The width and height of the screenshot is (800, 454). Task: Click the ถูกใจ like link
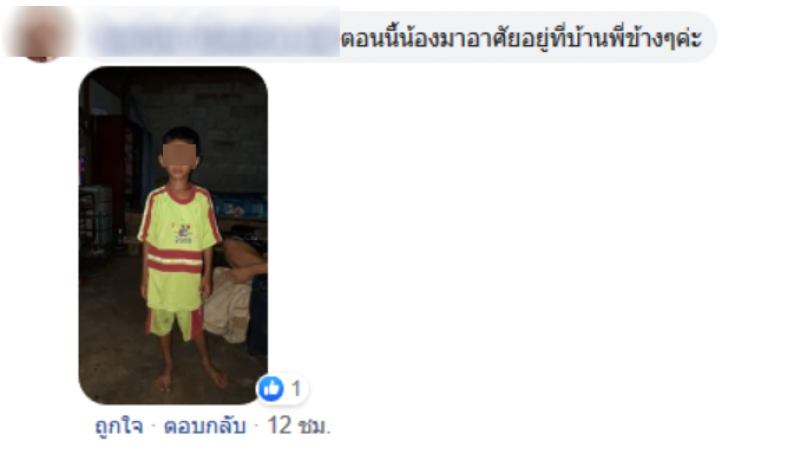point(119,426)
